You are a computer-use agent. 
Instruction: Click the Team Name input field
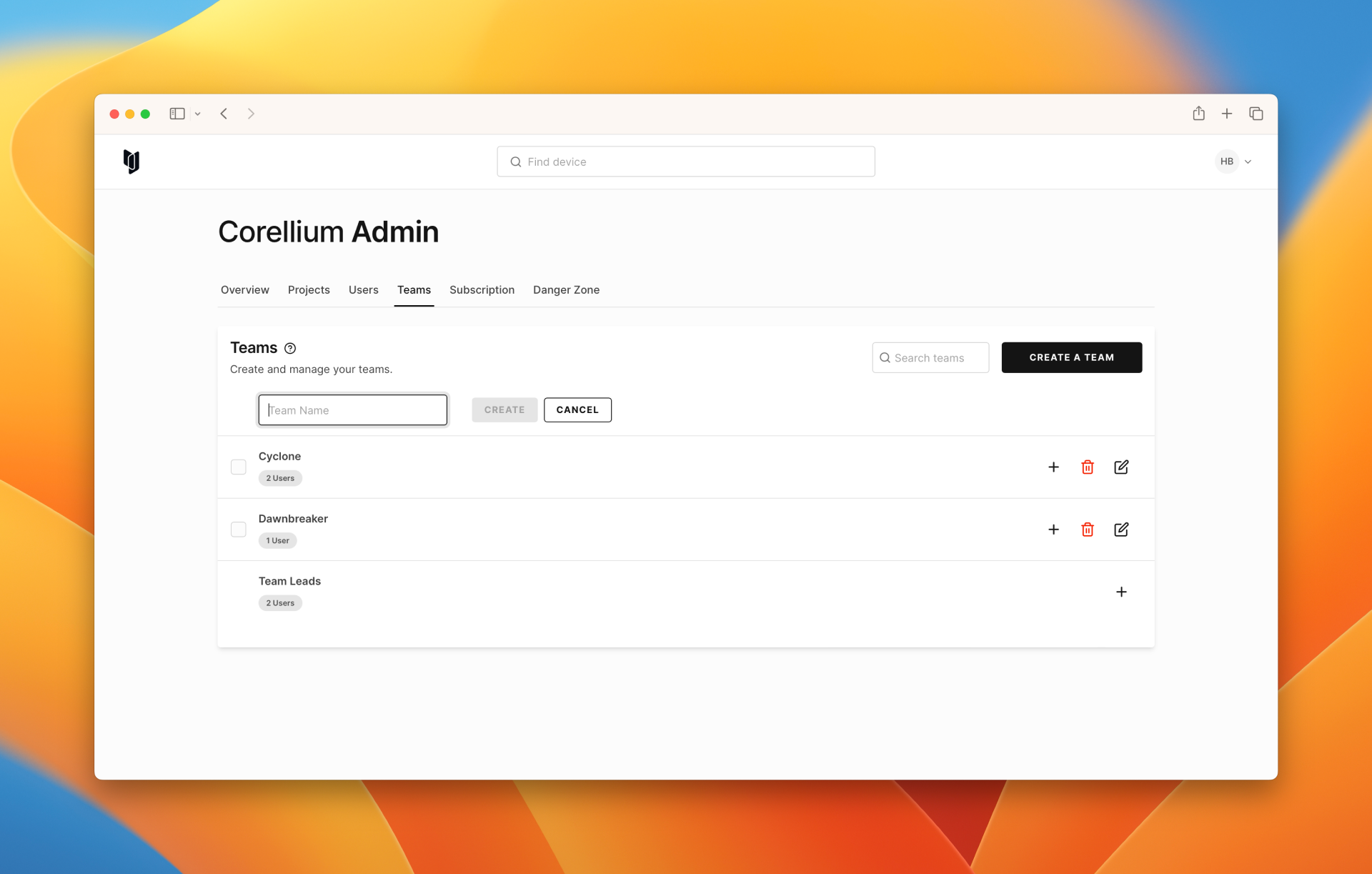tap(352, 409)
